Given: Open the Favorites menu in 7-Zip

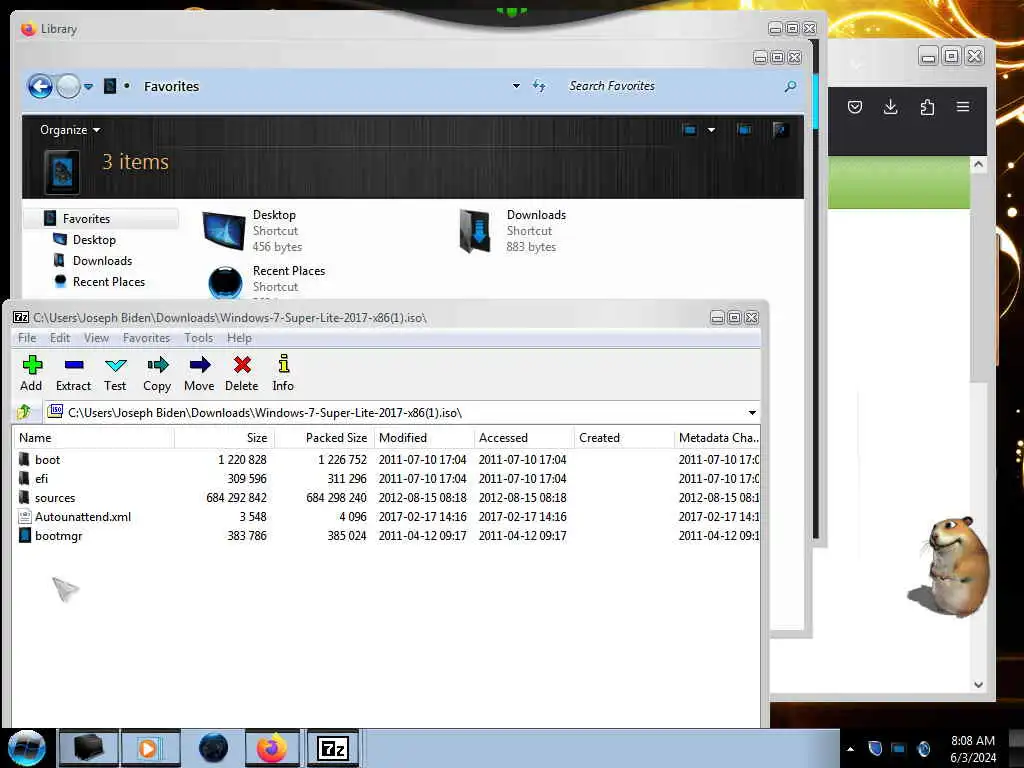Looking at the screenshot, I should click(x=146, y=338).
